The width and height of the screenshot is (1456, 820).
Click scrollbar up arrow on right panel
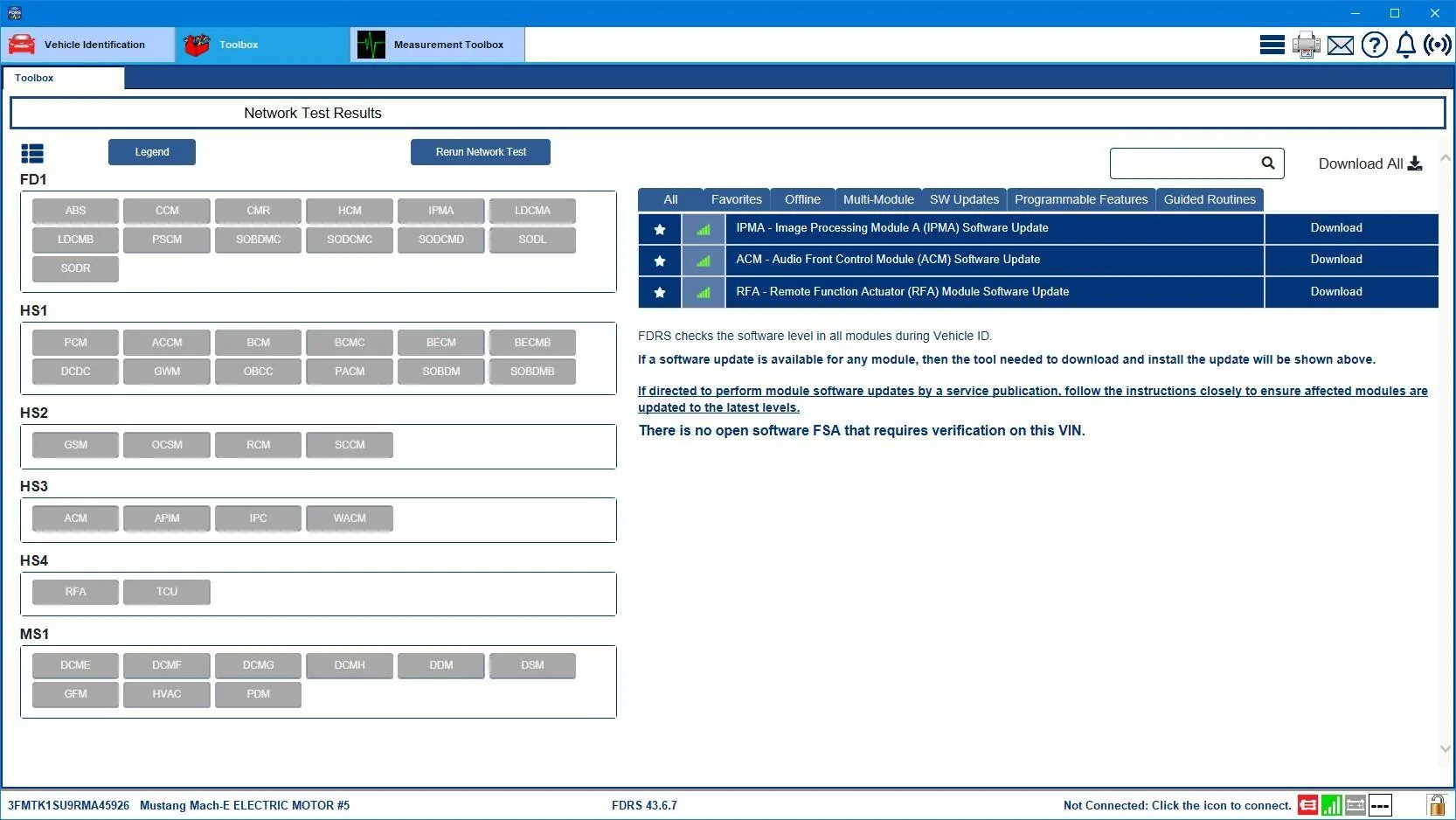click(1446, 158)
